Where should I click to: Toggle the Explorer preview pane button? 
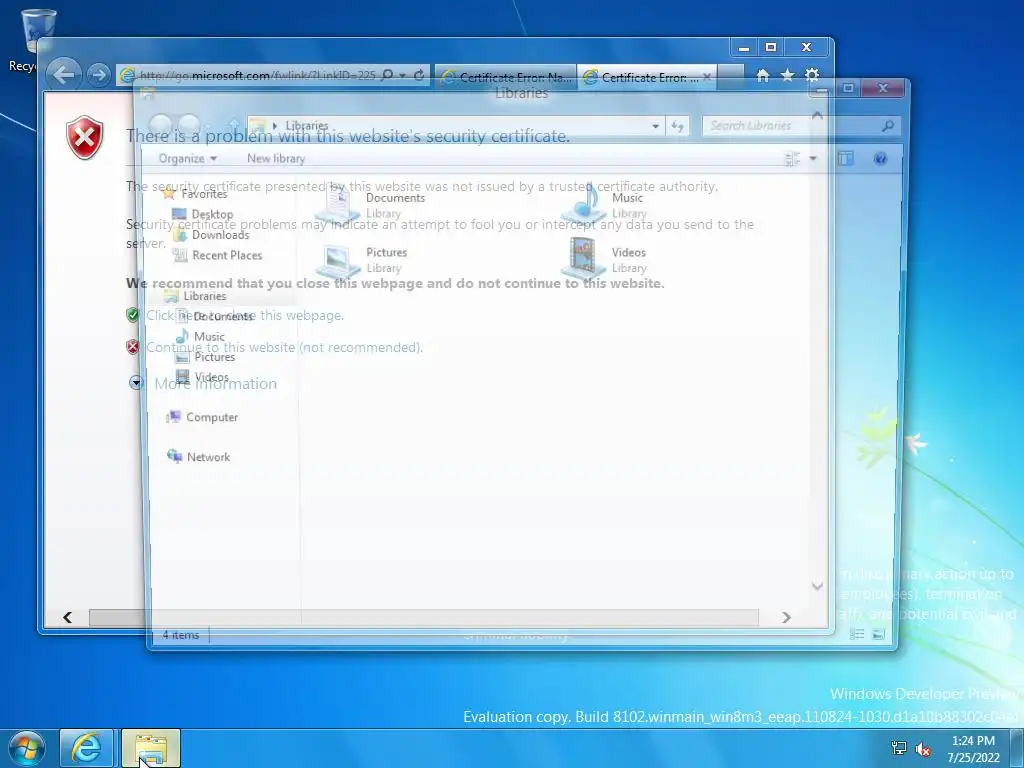(846, 159)
